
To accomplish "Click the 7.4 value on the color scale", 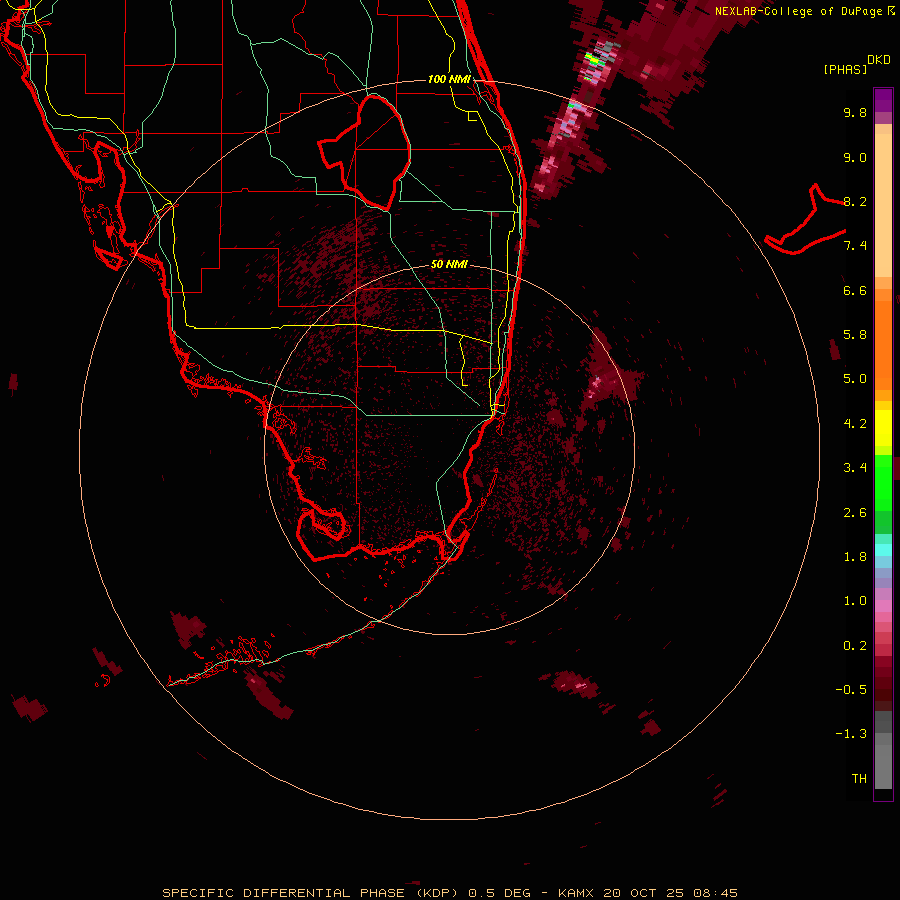I will coord(855,246).
